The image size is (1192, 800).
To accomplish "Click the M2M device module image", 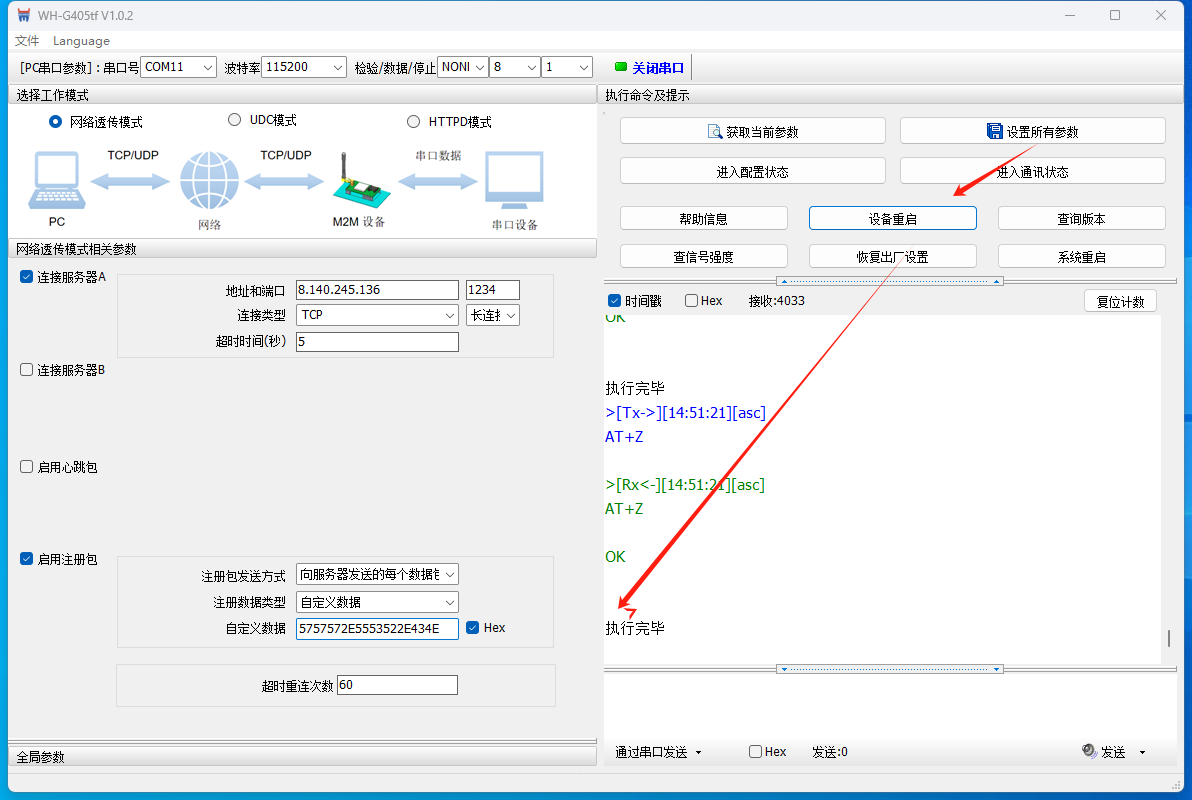I will click(x=360, y=183).
